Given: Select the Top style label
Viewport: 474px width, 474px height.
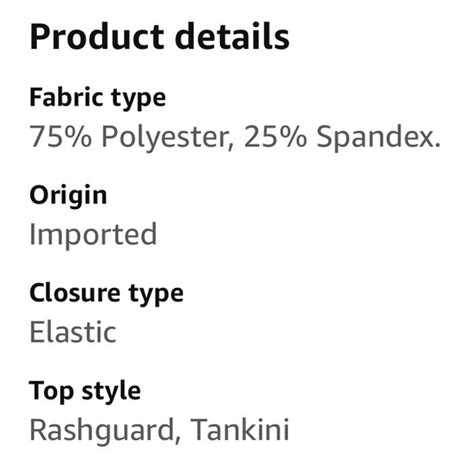Looking at the screenshot, I should (x=85, y=391).
